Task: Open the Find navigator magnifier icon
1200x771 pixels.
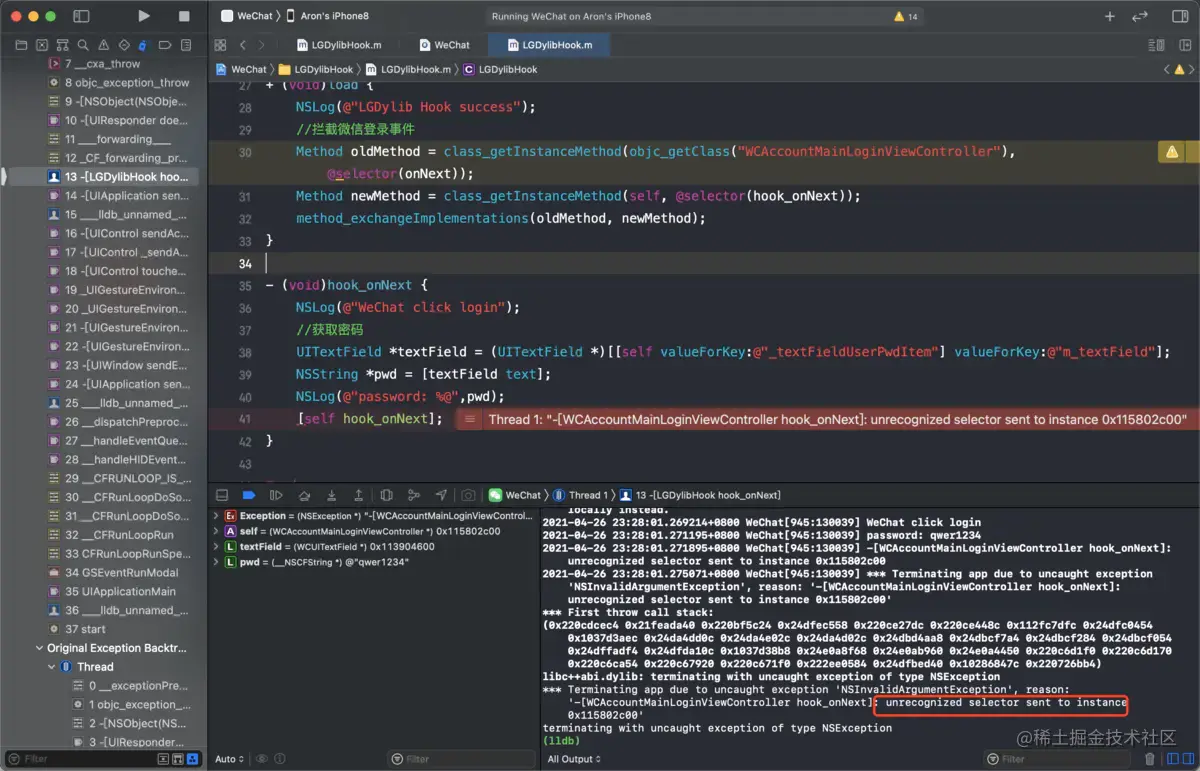Action: 83,45
